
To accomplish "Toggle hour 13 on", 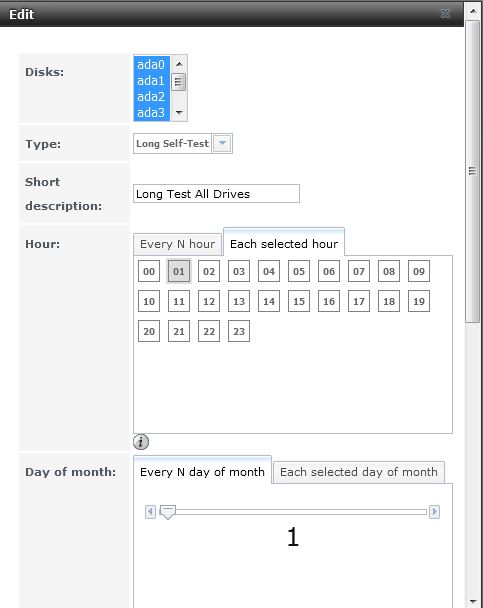I will click(239, 301).
